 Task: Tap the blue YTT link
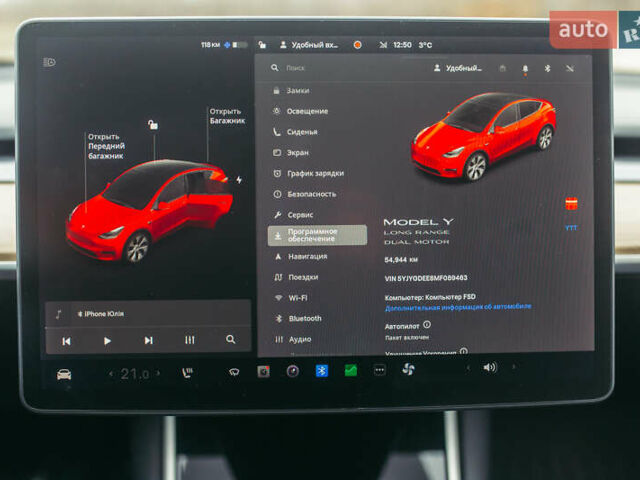(571, 228)
